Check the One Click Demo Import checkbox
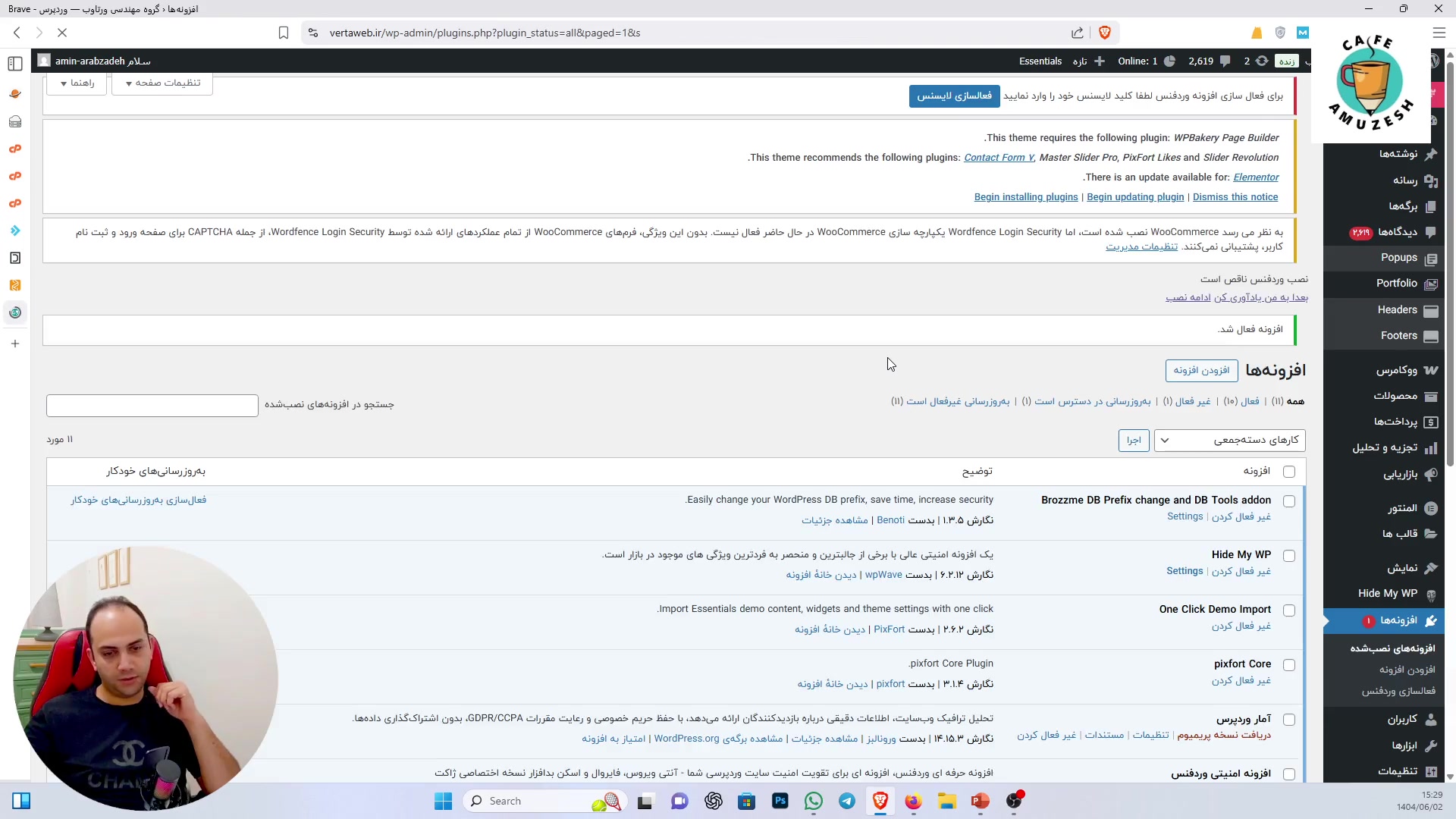 tap(1289, 610)
